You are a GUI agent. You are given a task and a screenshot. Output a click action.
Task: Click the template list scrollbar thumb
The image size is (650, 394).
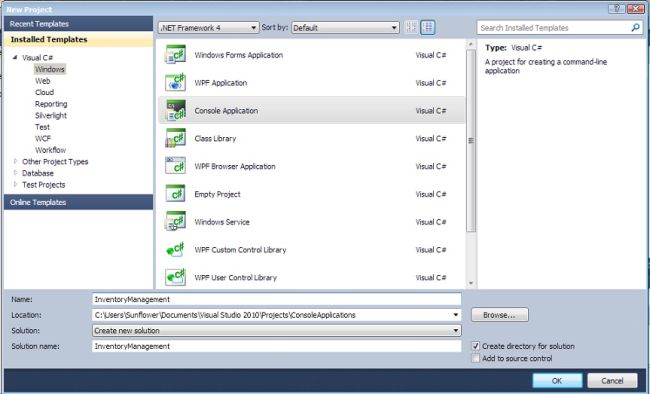tap(471, 141)
